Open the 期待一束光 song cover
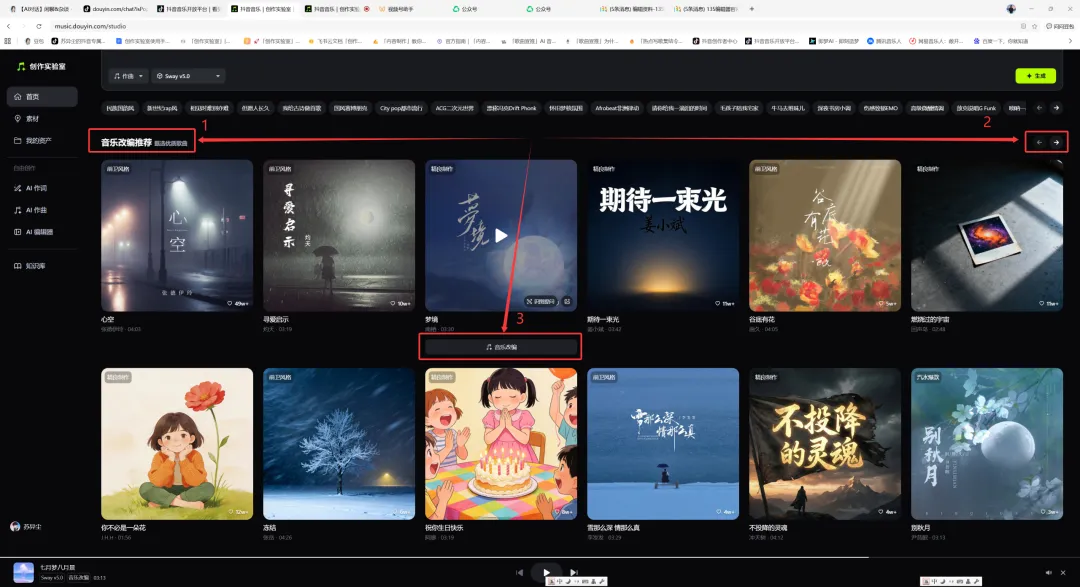Screen dimensions: 1080x587 [x=663, y=236]
